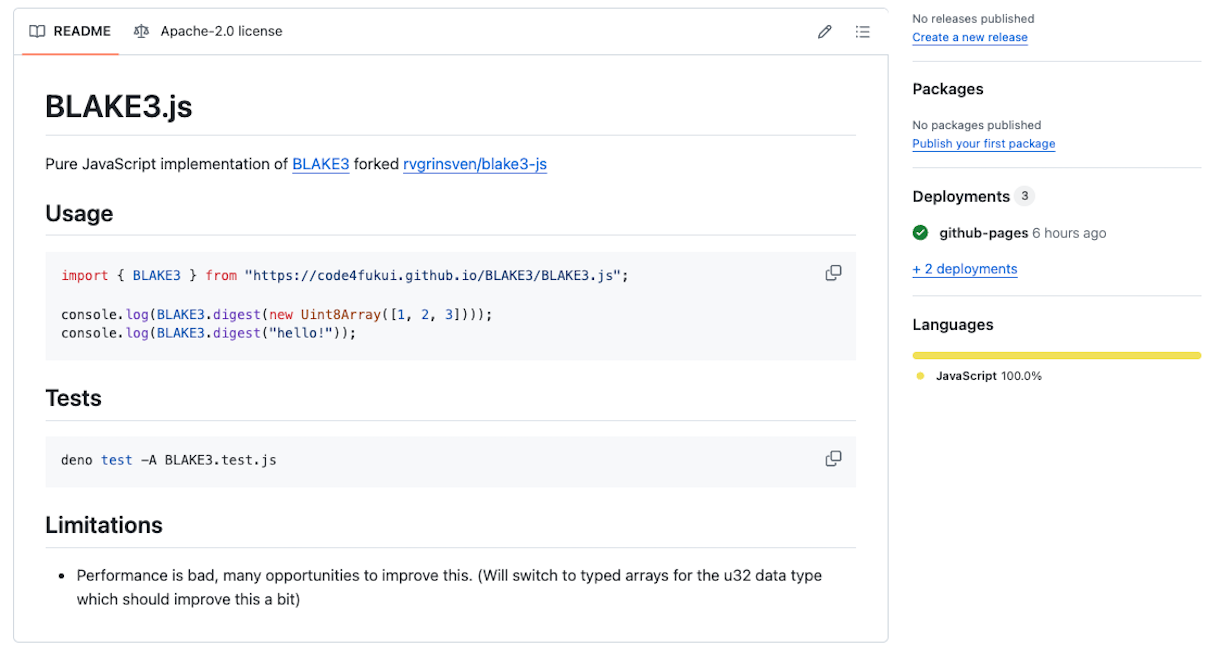
Task: Expand the + 2 deployments link
Action: pyautogui.click(x=964, y=269)
